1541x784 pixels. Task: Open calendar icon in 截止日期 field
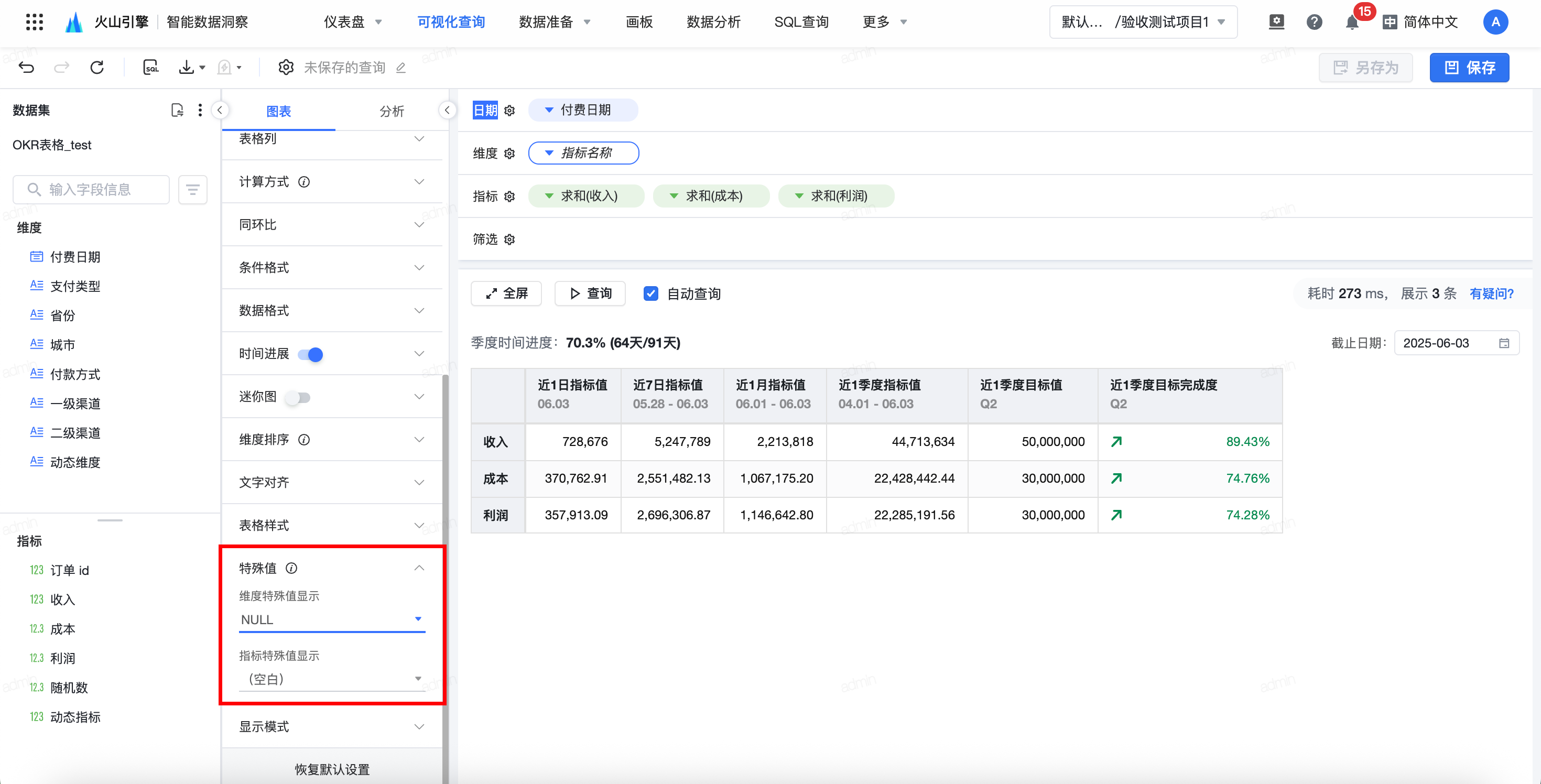[x=1504, y=343]
